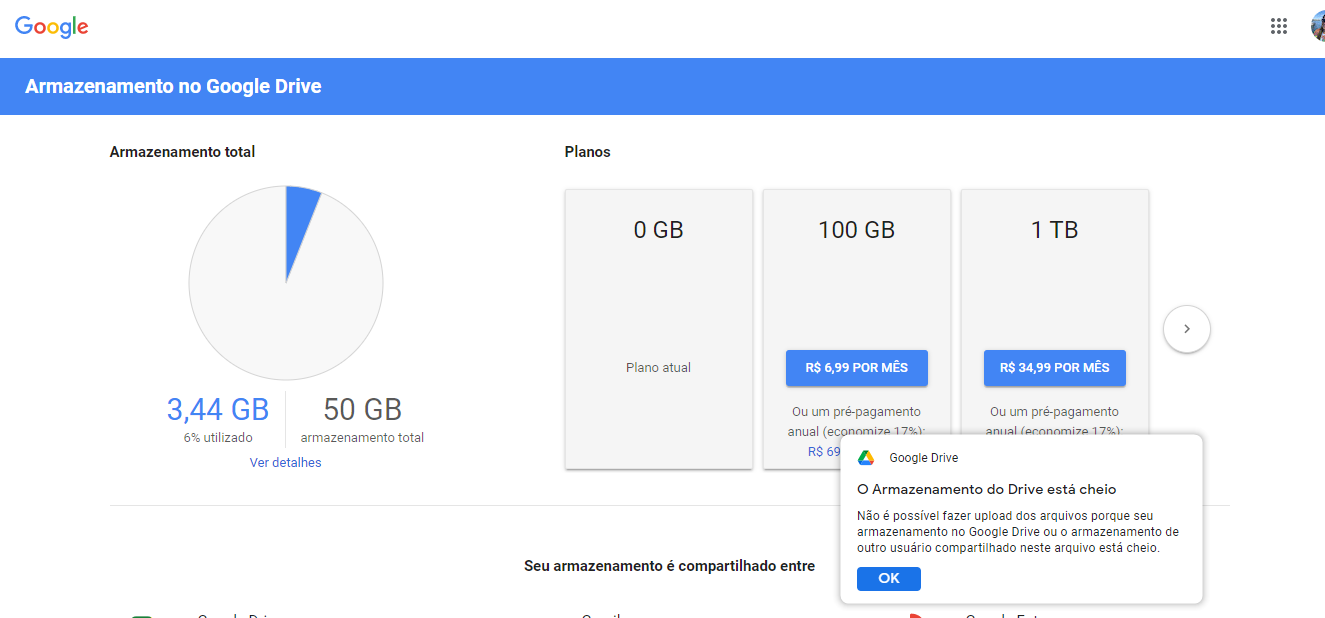The image size is (1325, 618).
Task: Click the Armazenamento no Google Drive header title
Action: 173,86
